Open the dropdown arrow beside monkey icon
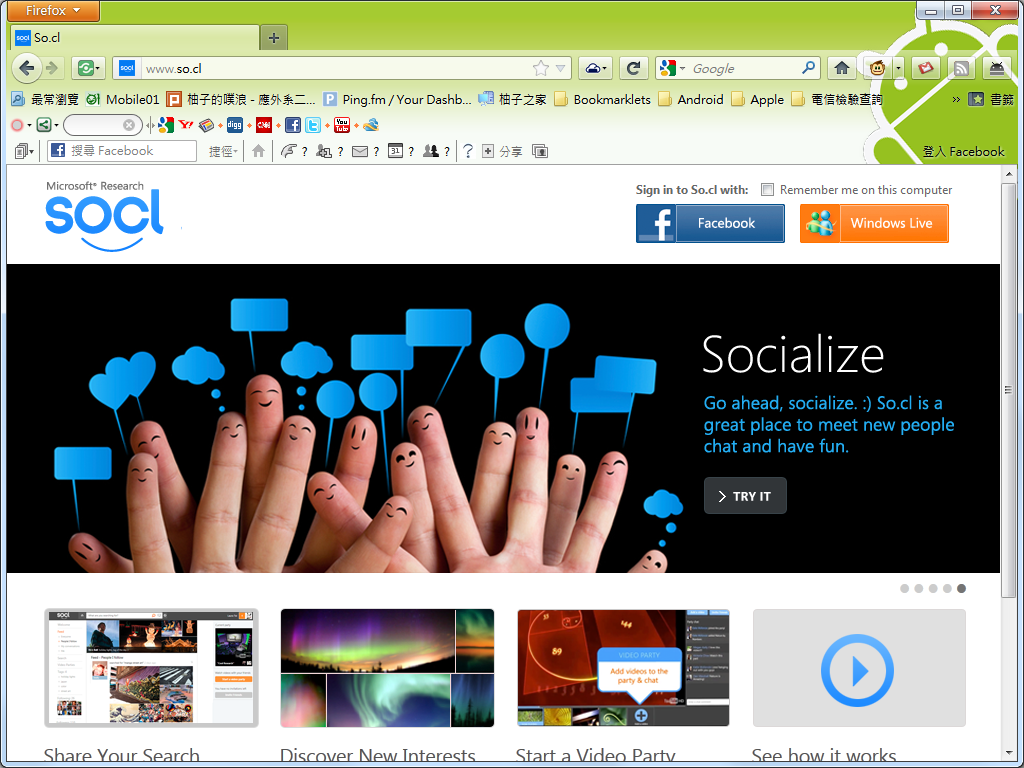Image resolution: width=1024 pixels, height=768 pixels. point(898,68)
